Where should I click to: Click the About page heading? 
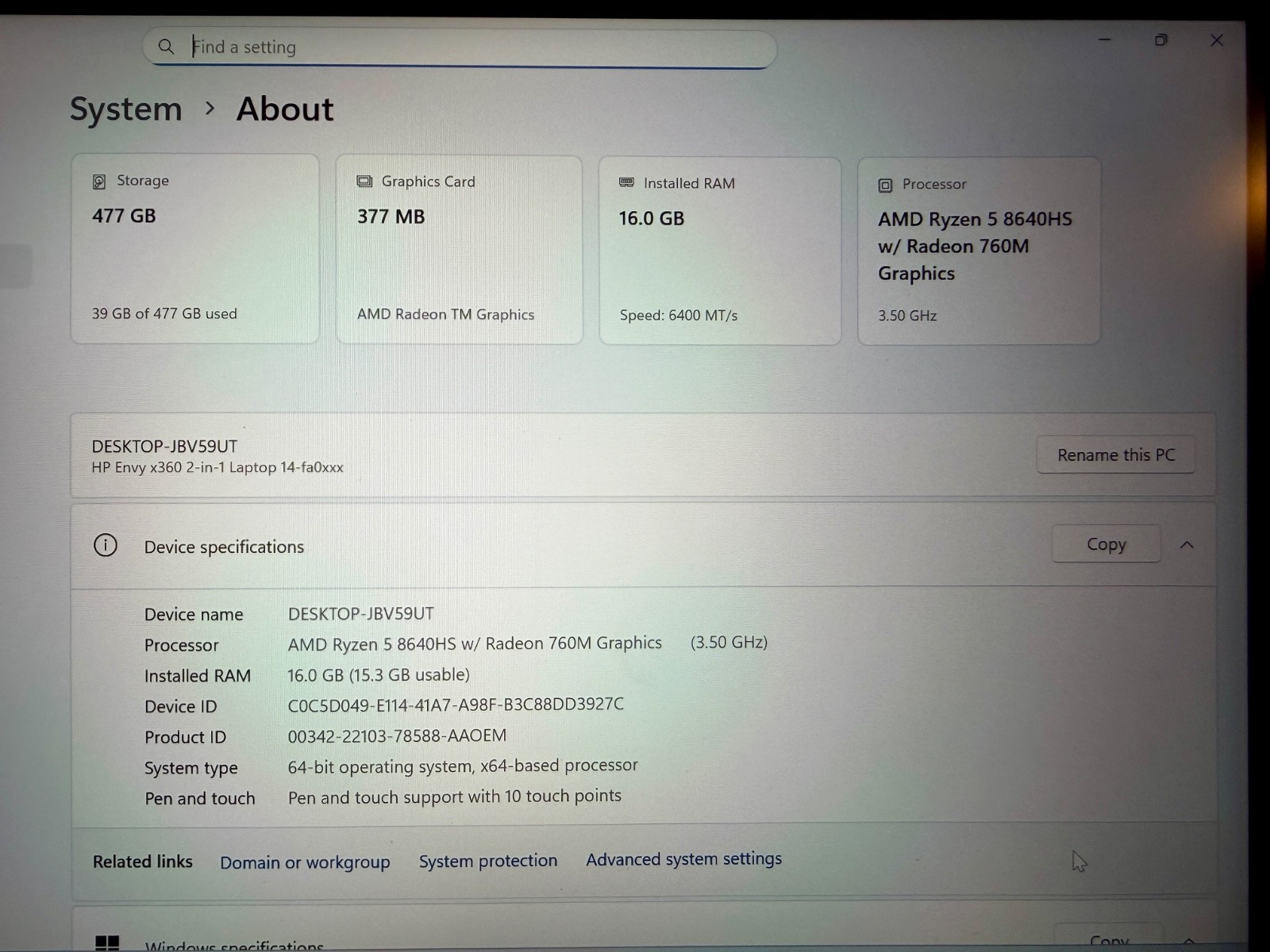[x=285, y=109]
